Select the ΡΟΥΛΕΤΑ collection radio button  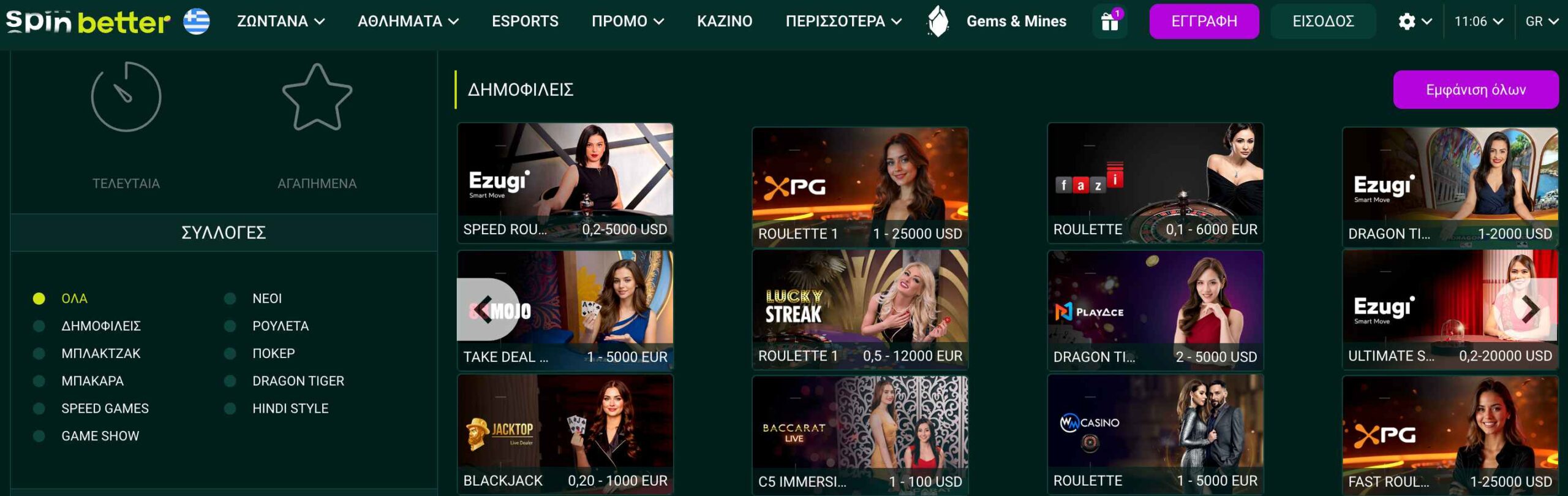point(230,326)
